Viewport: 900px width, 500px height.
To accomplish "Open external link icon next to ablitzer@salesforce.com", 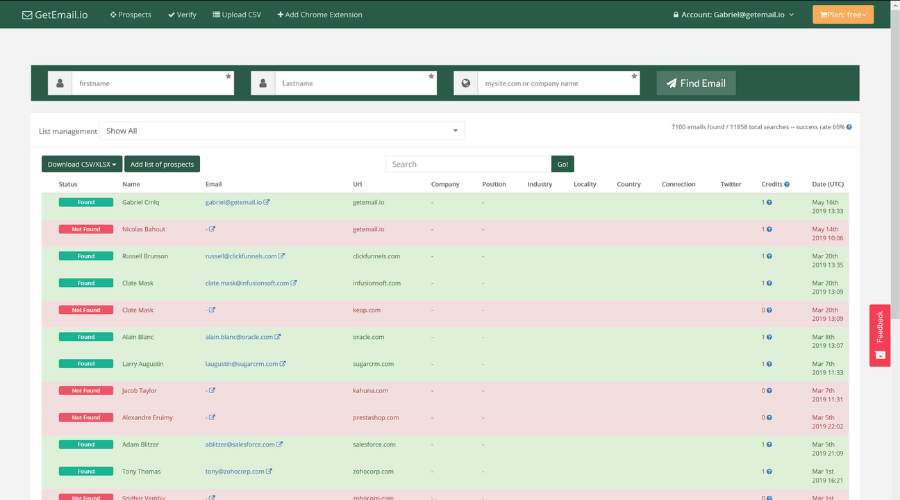I will pos(280,444).
